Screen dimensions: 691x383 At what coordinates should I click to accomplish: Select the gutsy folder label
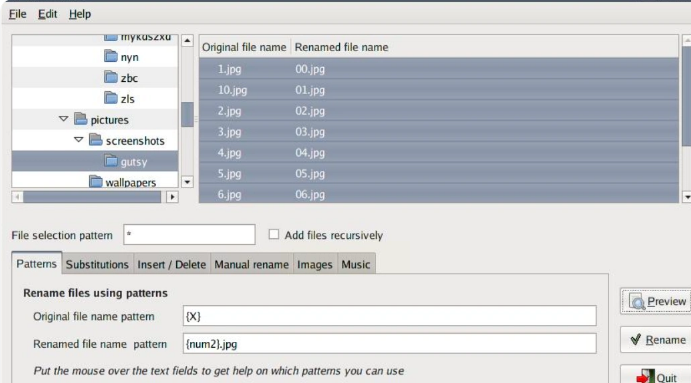point(134,162)
